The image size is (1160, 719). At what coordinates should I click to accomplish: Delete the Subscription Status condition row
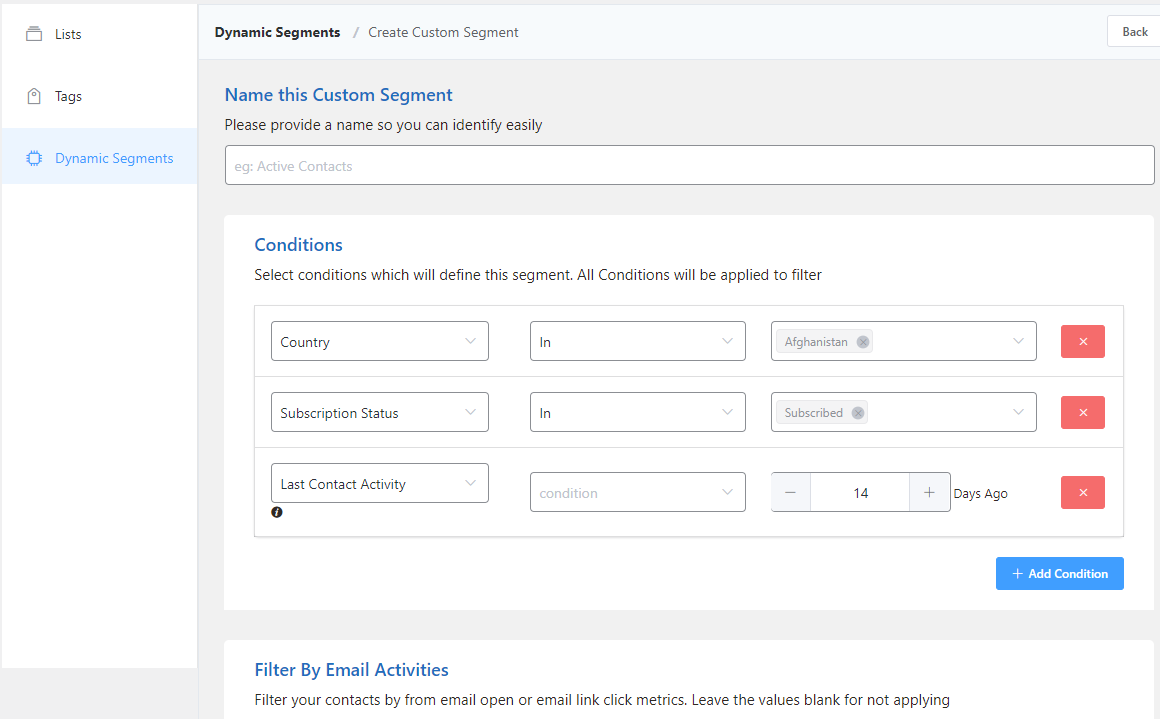click(x=1082, y=412)
